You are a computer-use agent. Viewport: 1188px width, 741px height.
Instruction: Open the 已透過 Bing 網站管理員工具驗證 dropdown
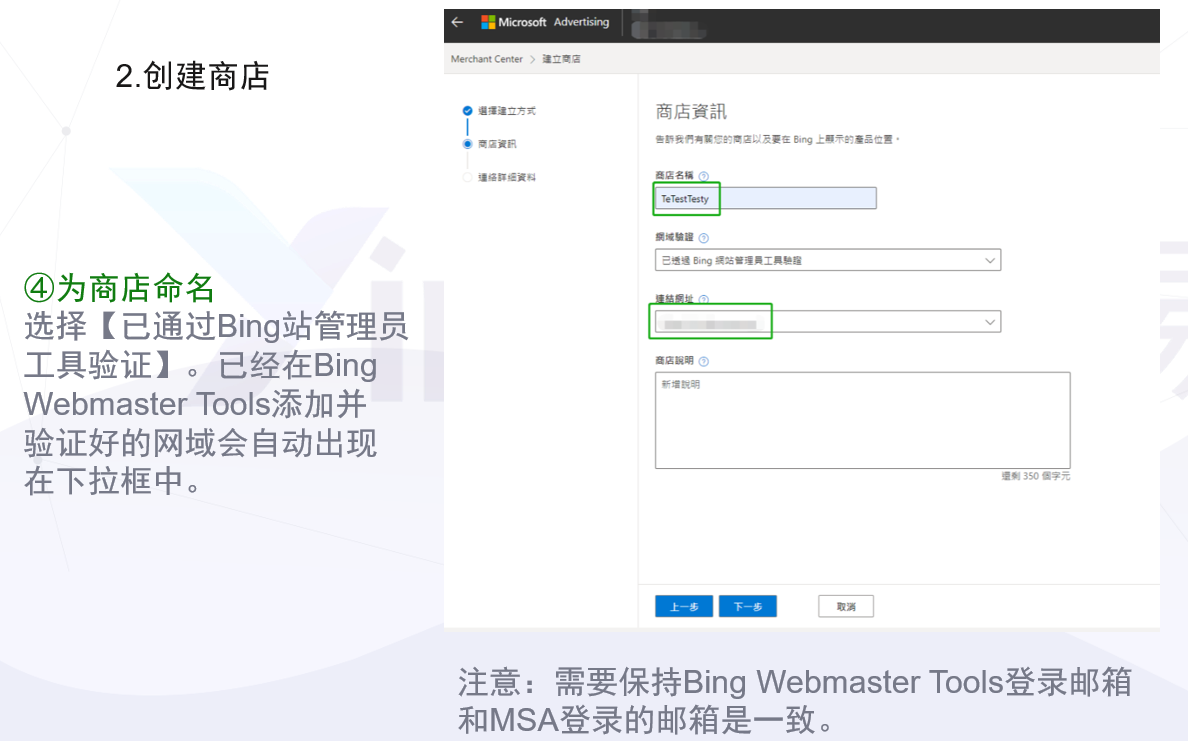pyautogui.click(x=827, y=260)
